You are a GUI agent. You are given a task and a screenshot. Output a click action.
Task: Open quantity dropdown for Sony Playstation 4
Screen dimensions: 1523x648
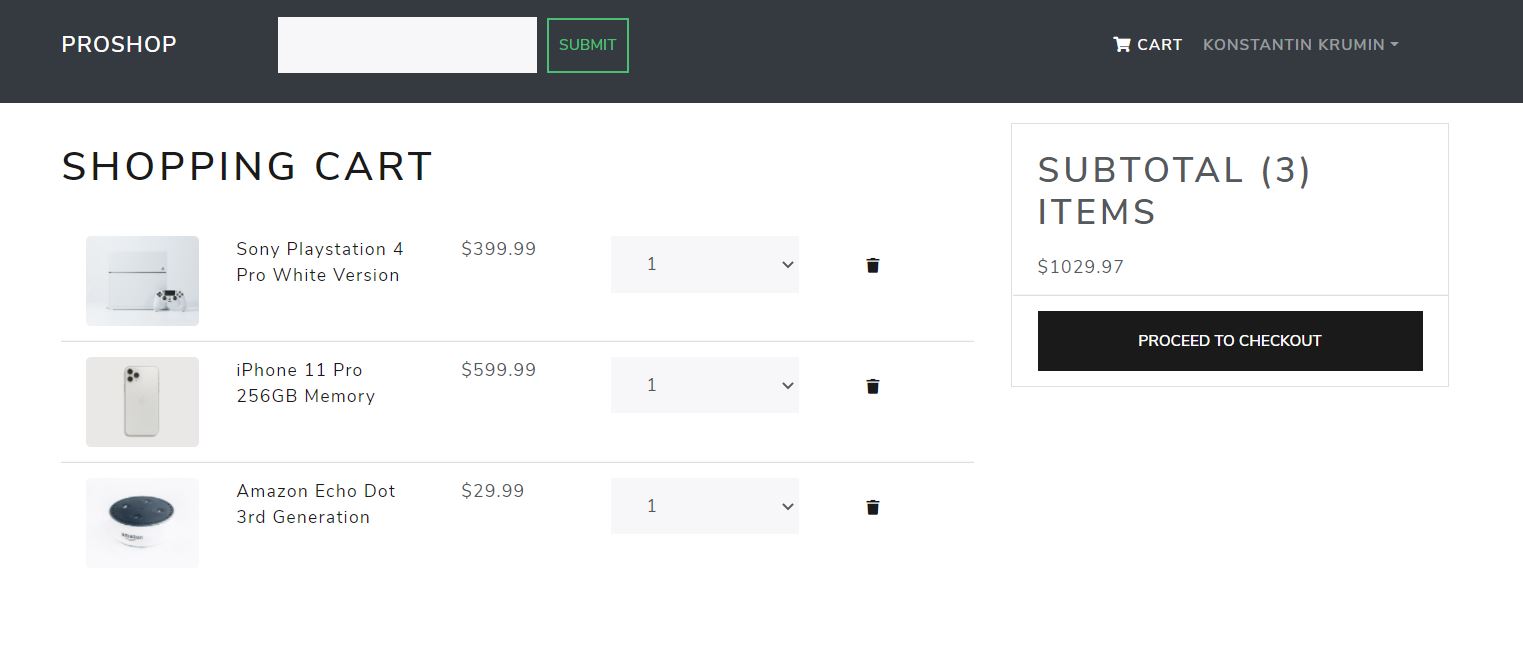click(704, 265)
